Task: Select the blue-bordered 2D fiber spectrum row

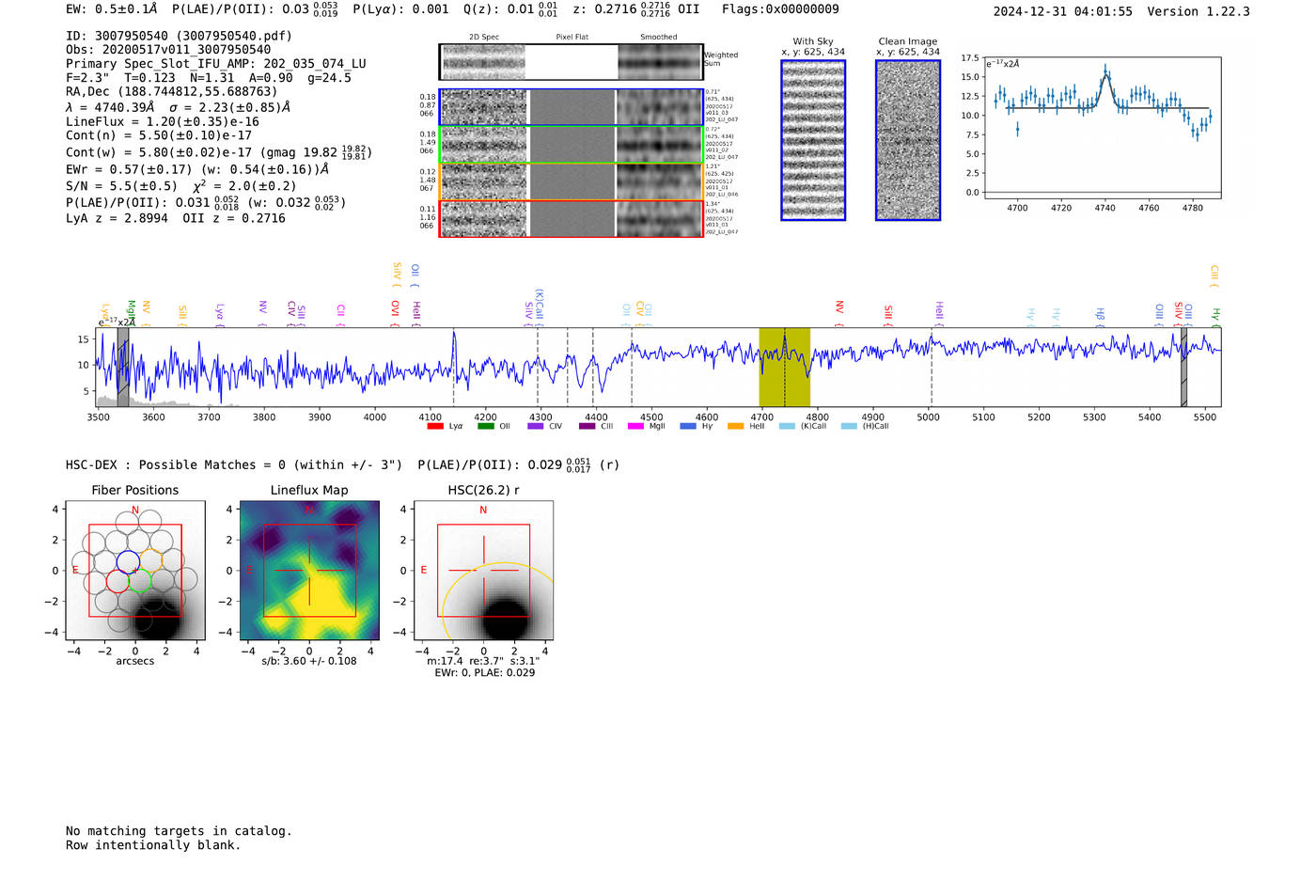Action: (x=571, y=107)
